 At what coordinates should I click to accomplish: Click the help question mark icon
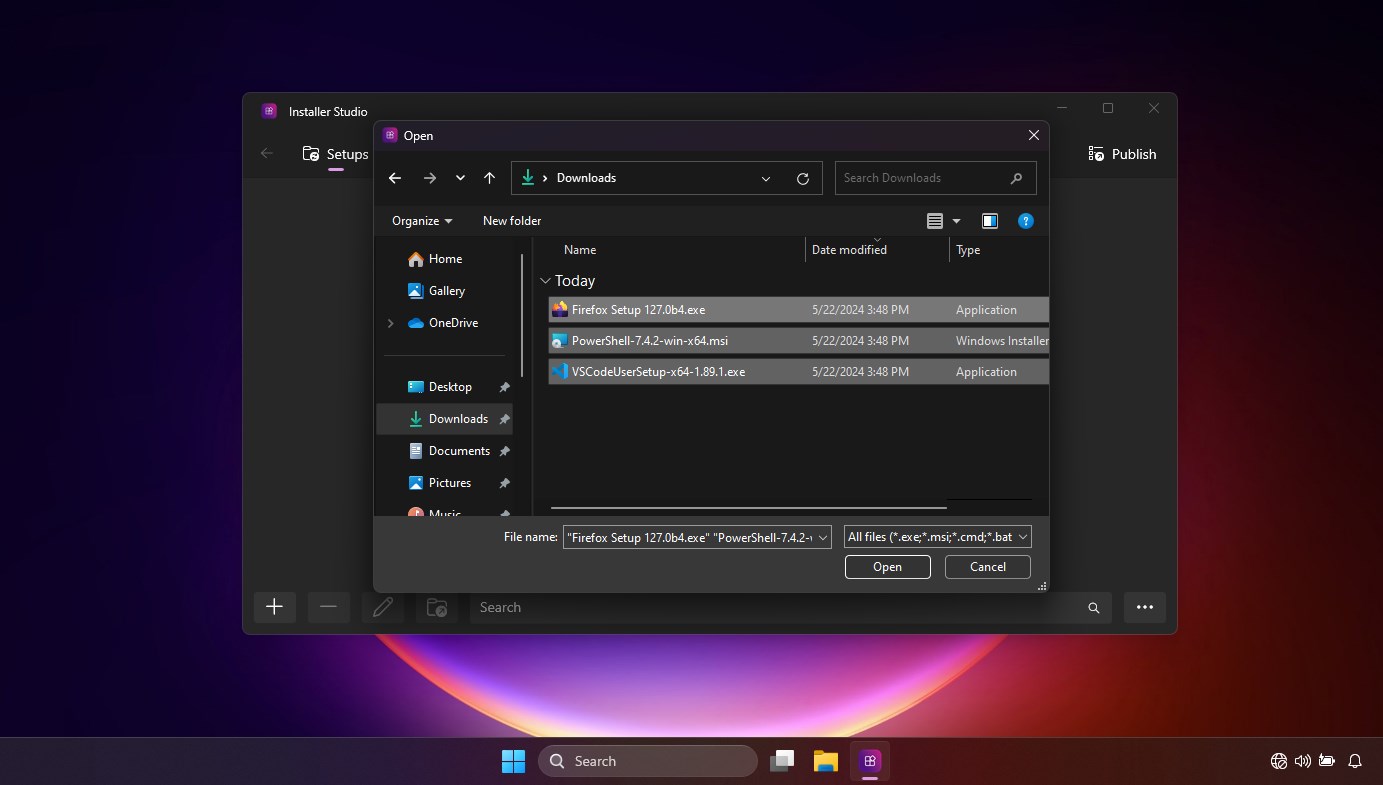(1025, 221)
